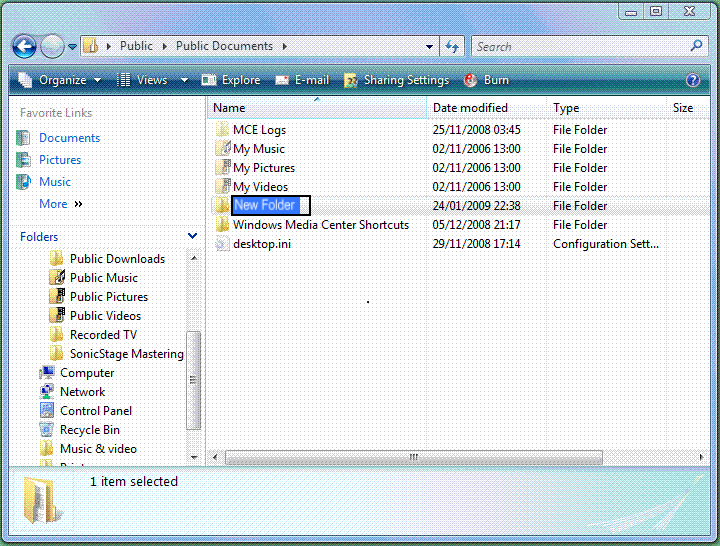Image resolution: width=720 pixels, height=546 pixels.
Task: Click the Views toolbar button
Action: (142, 80)
